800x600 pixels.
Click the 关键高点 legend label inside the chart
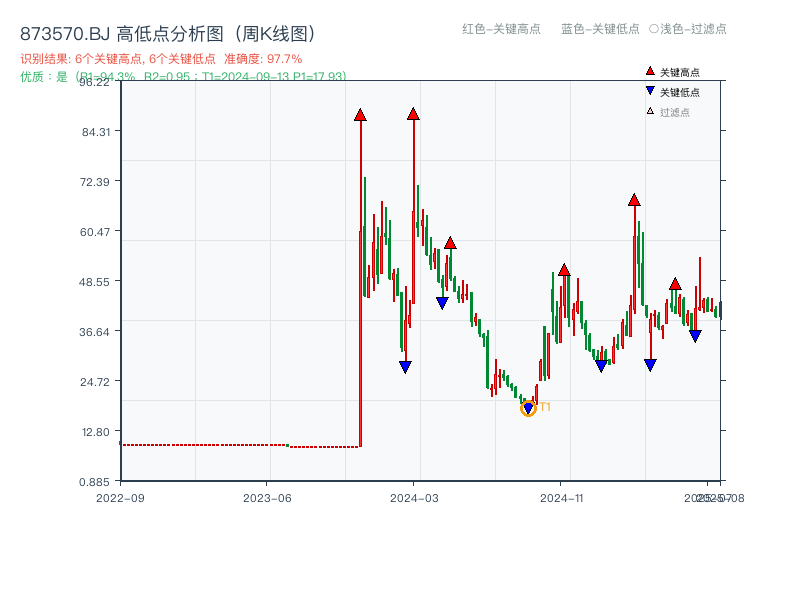coord(680,72)
